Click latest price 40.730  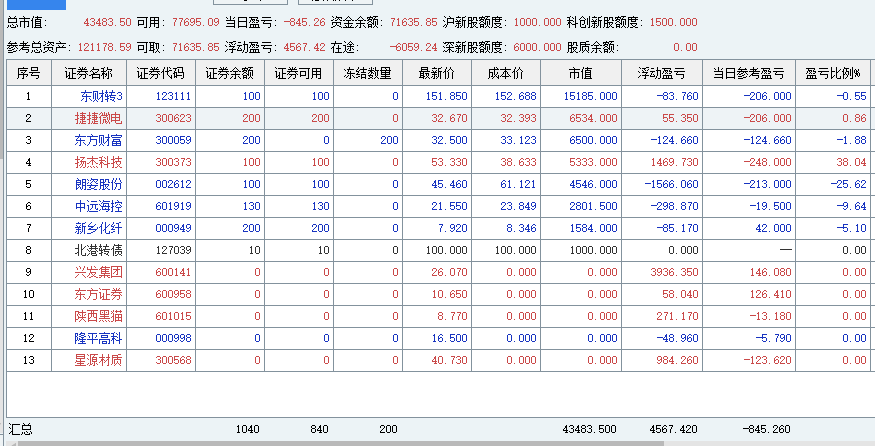(x=449, y=360)
